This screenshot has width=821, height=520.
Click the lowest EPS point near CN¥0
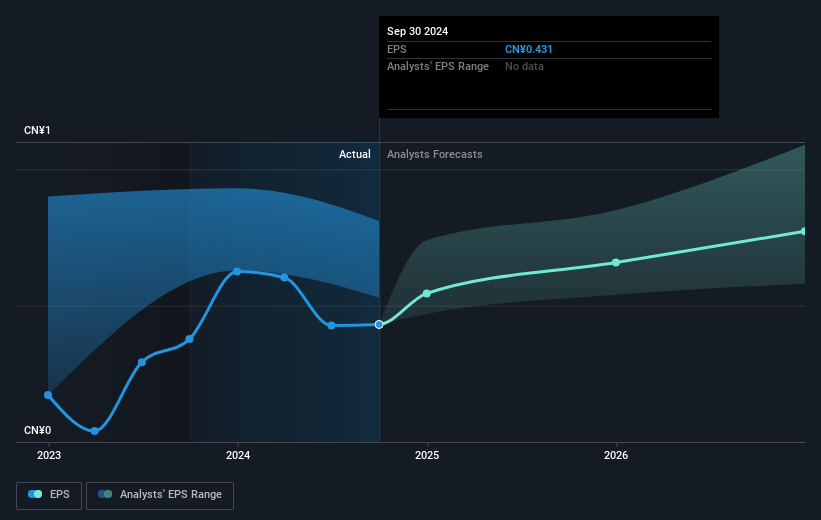point(95,431)
